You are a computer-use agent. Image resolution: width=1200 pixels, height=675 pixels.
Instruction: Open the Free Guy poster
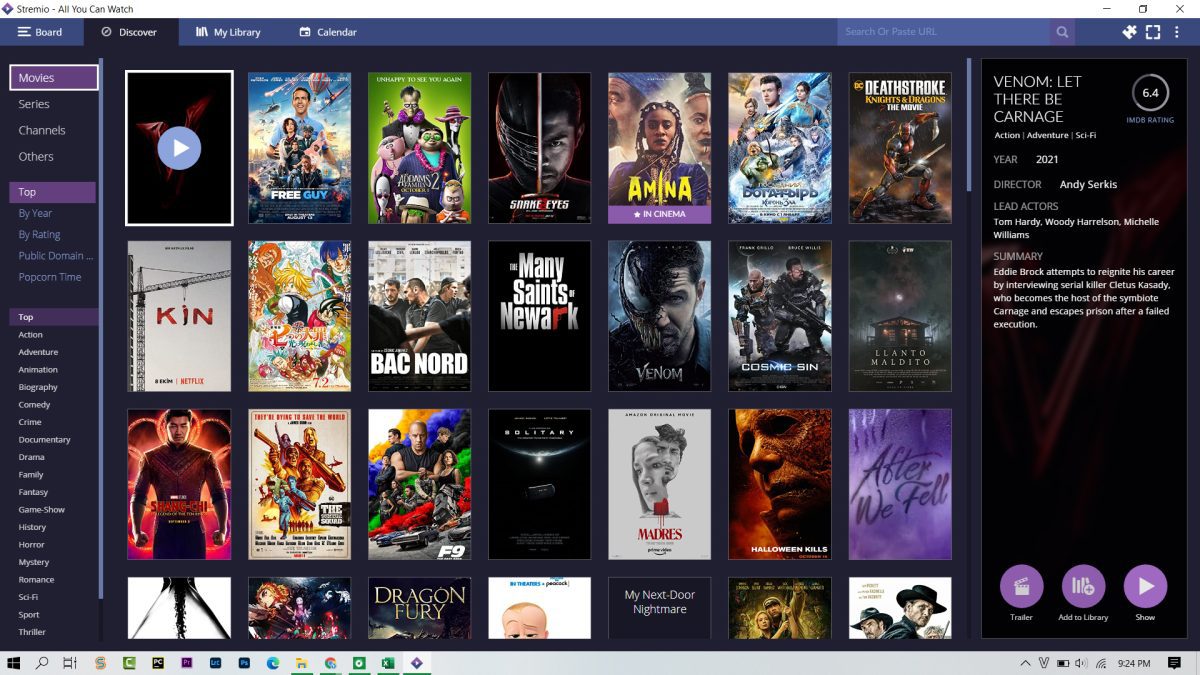tap(299, 148)
